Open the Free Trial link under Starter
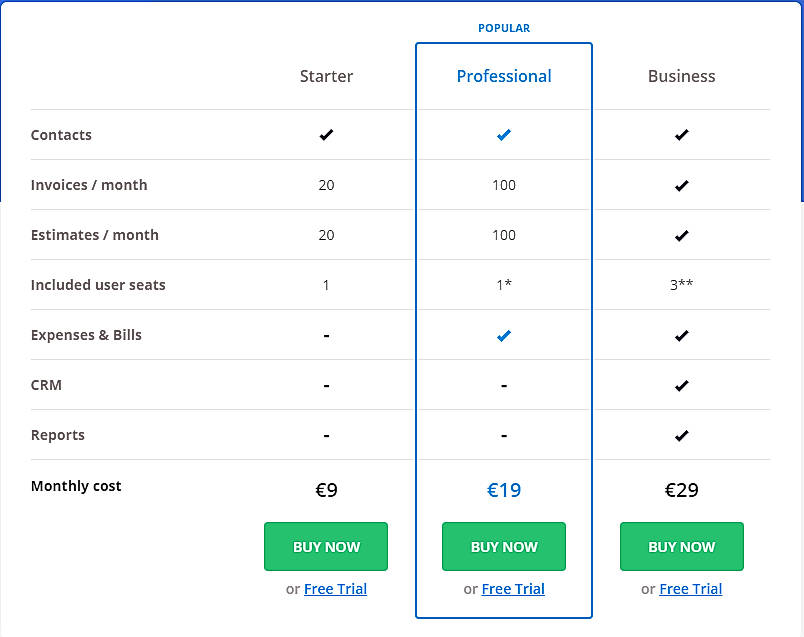 click(x=335, y=589)
